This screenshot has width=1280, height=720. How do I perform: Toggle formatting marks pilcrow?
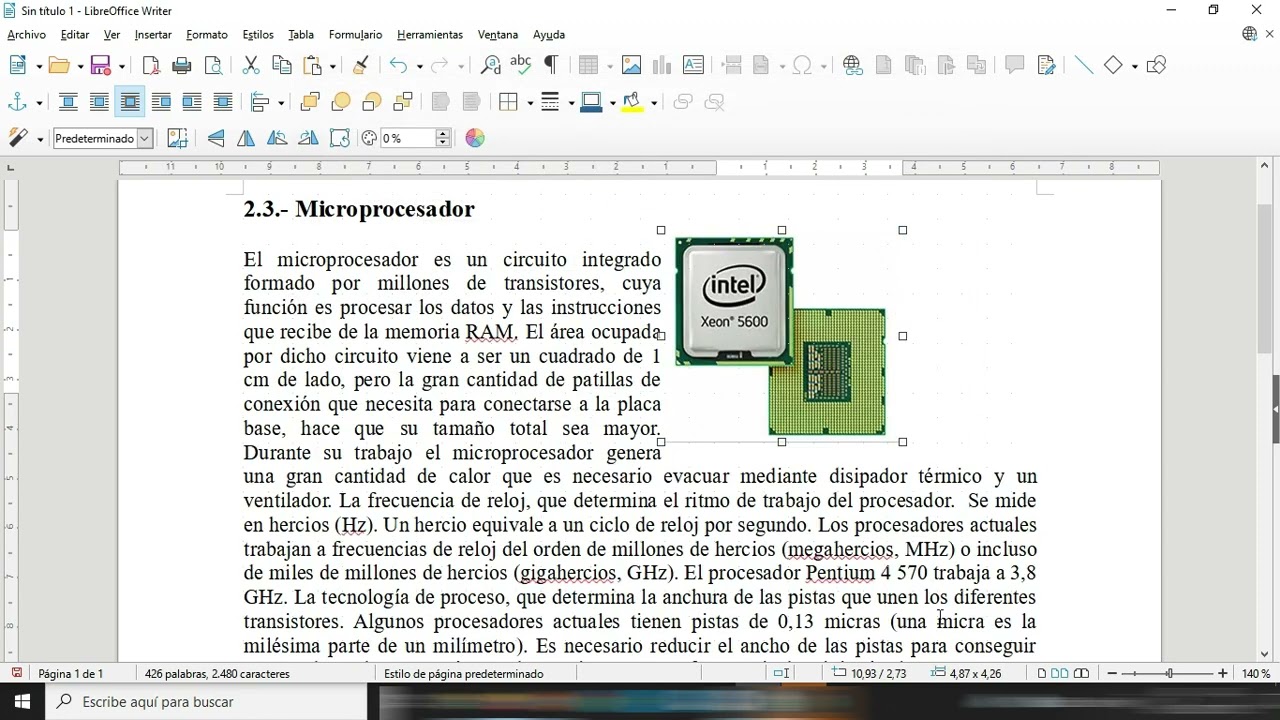point(550,65)
